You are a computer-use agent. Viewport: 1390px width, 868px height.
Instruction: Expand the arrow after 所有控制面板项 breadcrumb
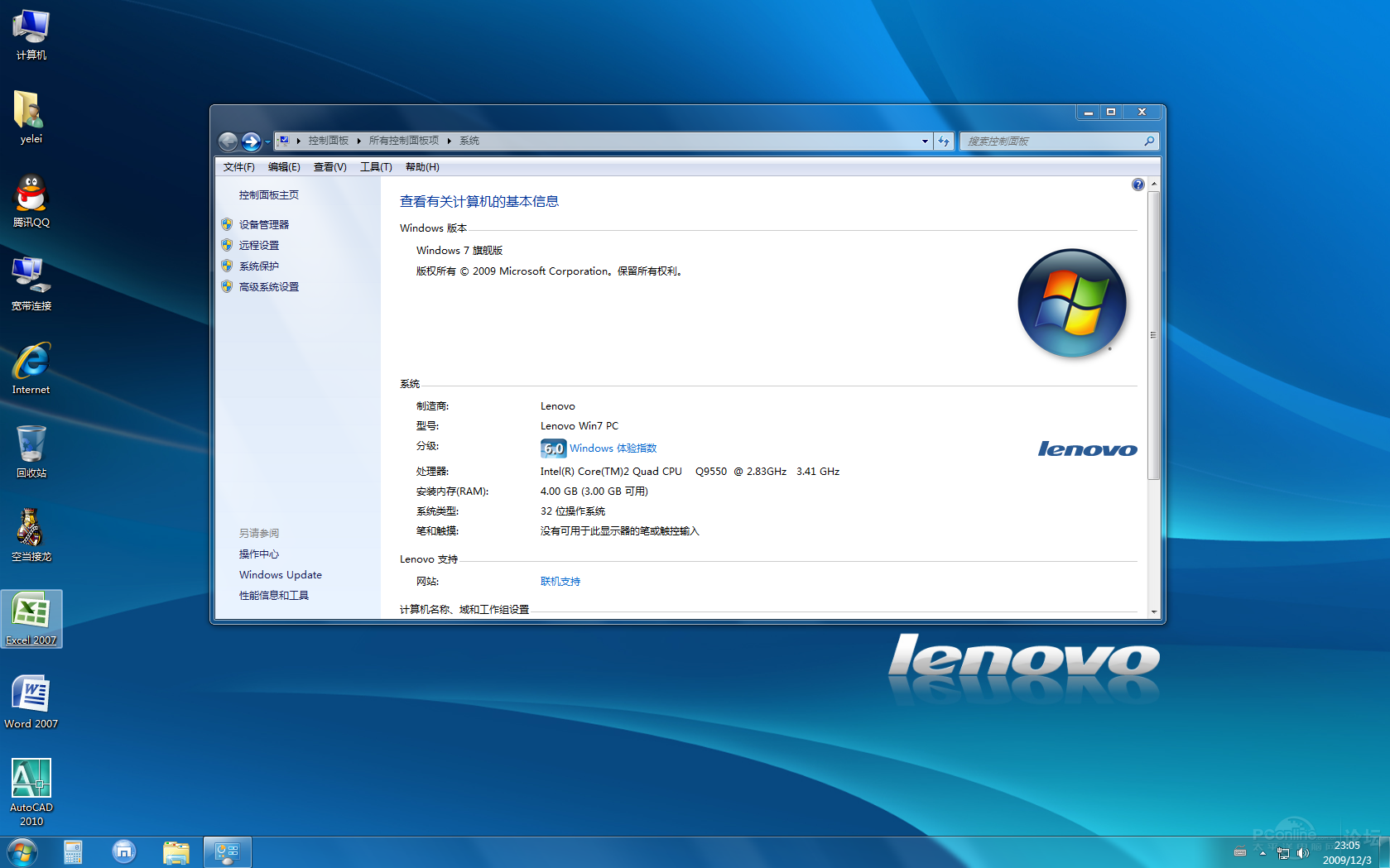[x=449, y=141]
